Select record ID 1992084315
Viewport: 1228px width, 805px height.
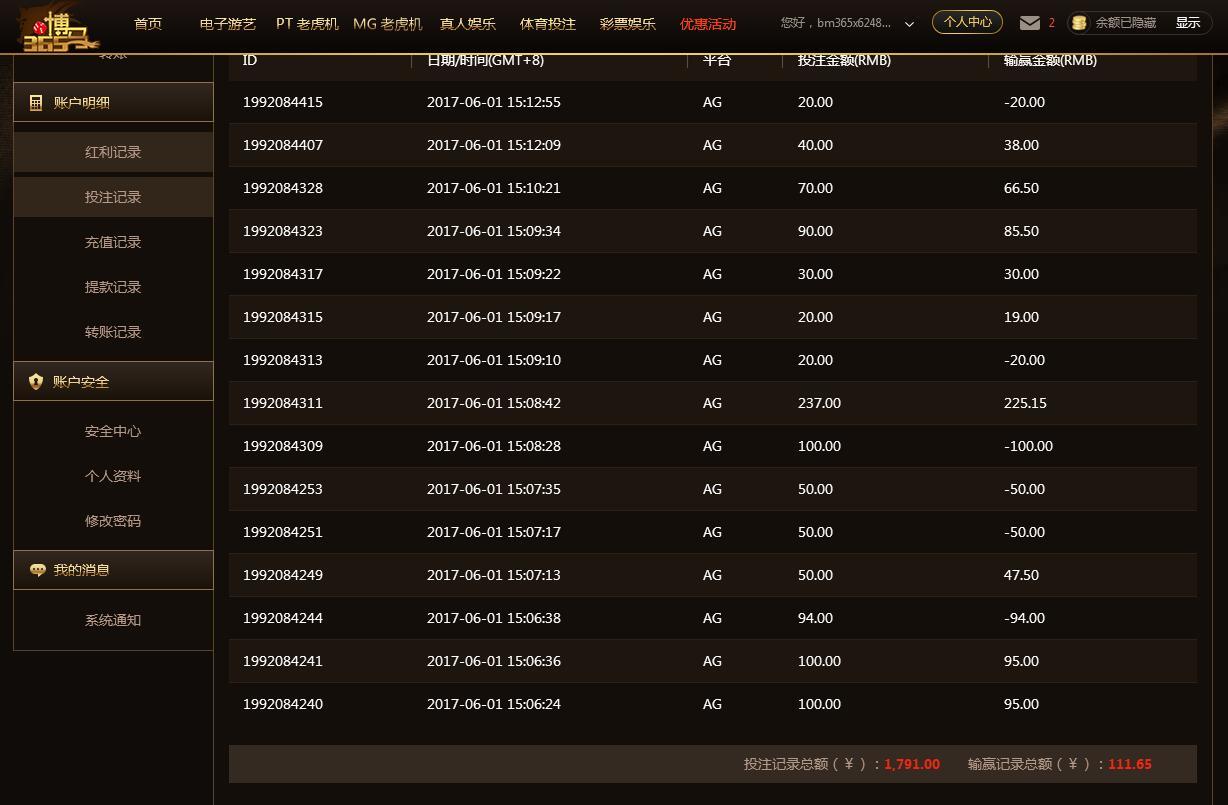coord(283,317)
